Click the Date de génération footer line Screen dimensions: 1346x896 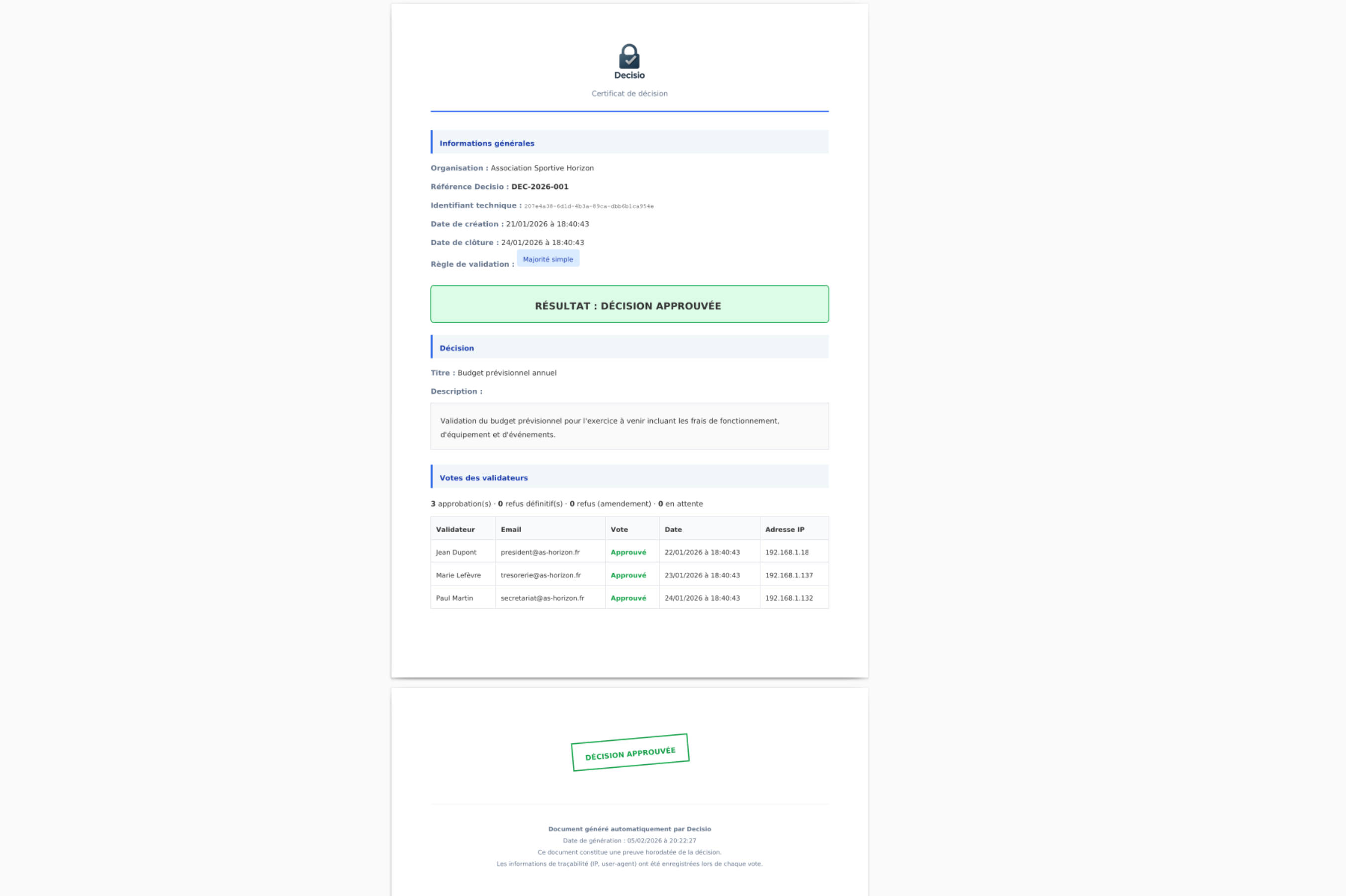(x=629, y=841)
